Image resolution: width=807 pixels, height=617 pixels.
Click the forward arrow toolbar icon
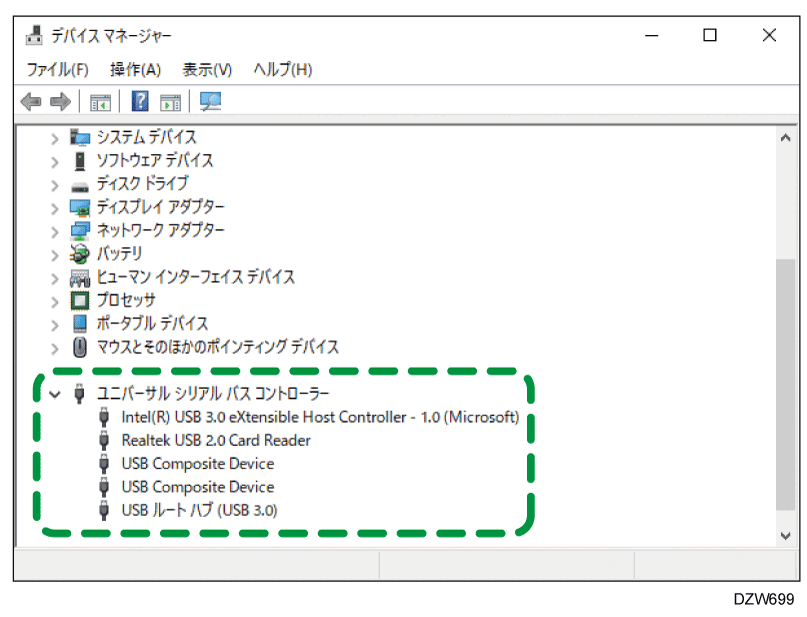pos(60,101)
